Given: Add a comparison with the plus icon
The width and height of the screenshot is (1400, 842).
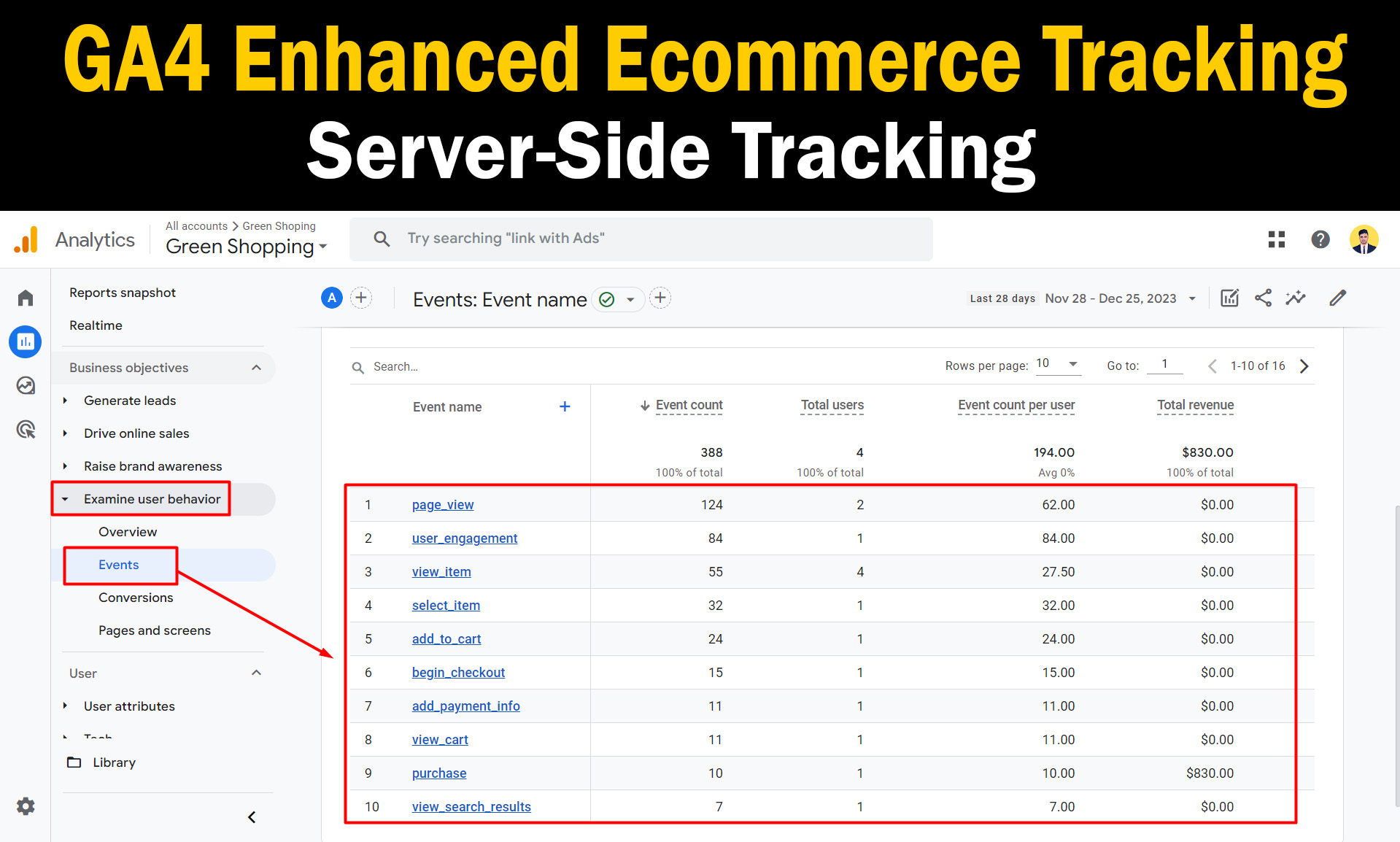Looking at the screenshot, I should (x=361, y=298).
